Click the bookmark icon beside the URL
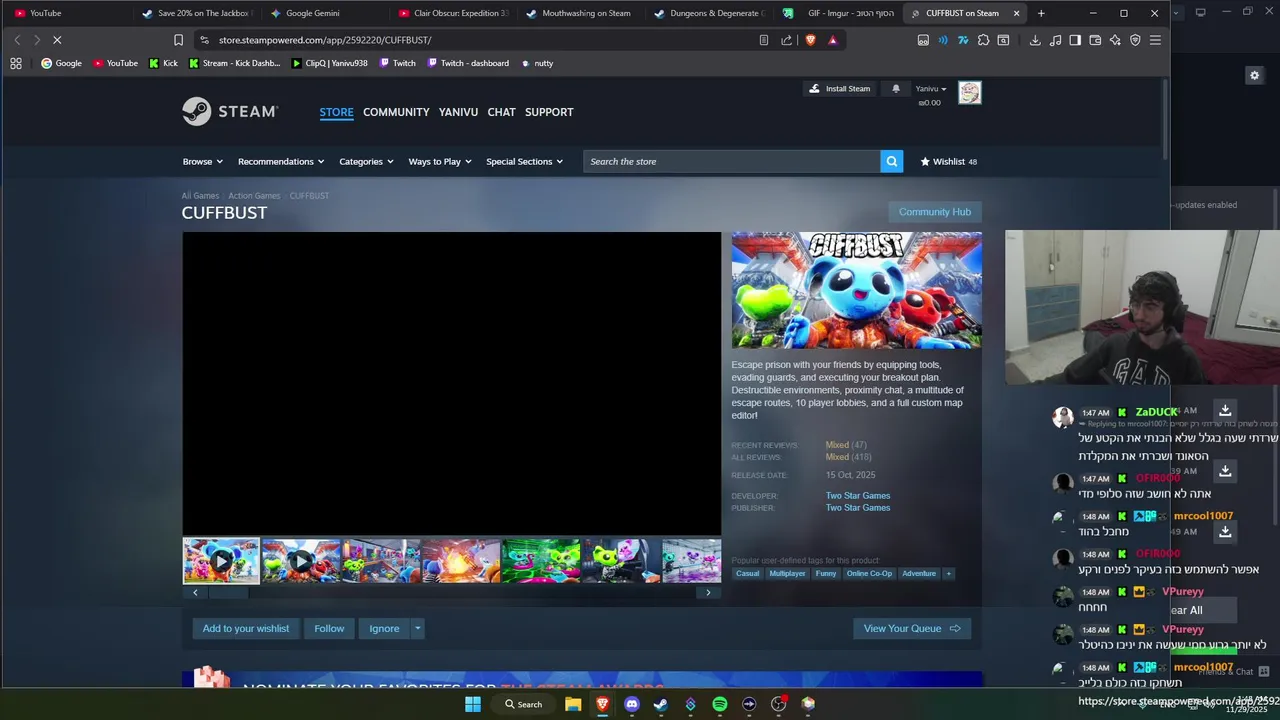The width and height of the screenshot is (1280, 720). pos(178,40)
